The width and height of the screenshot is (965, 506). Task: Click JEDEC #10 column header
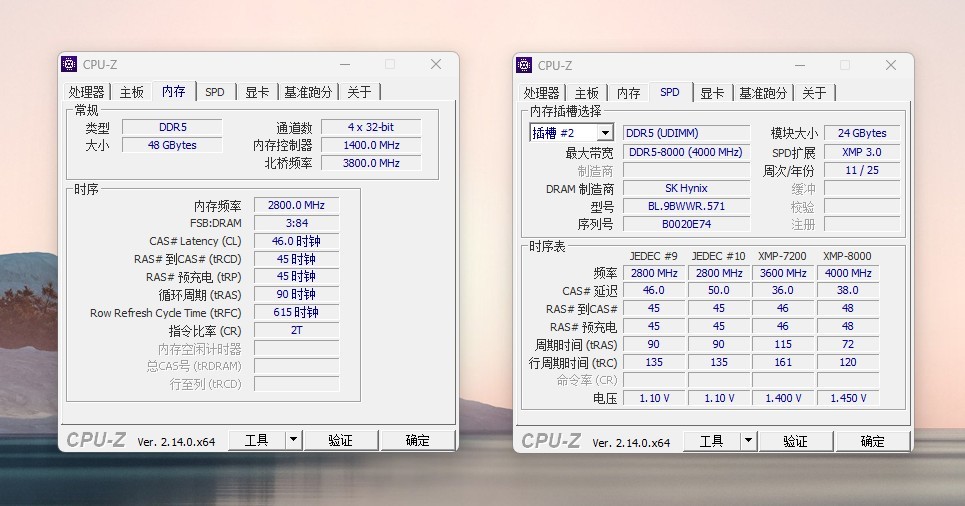pos(718,256)
